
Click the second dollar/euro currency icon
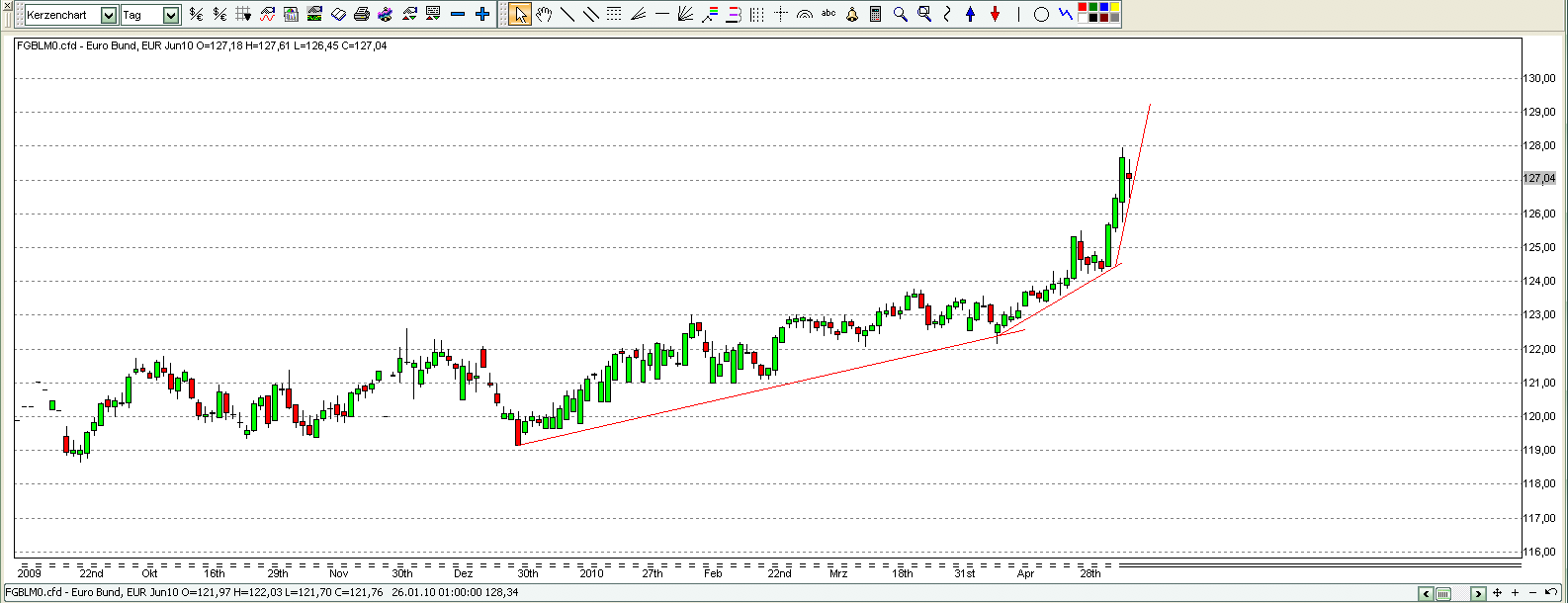[x=219, y=14]
